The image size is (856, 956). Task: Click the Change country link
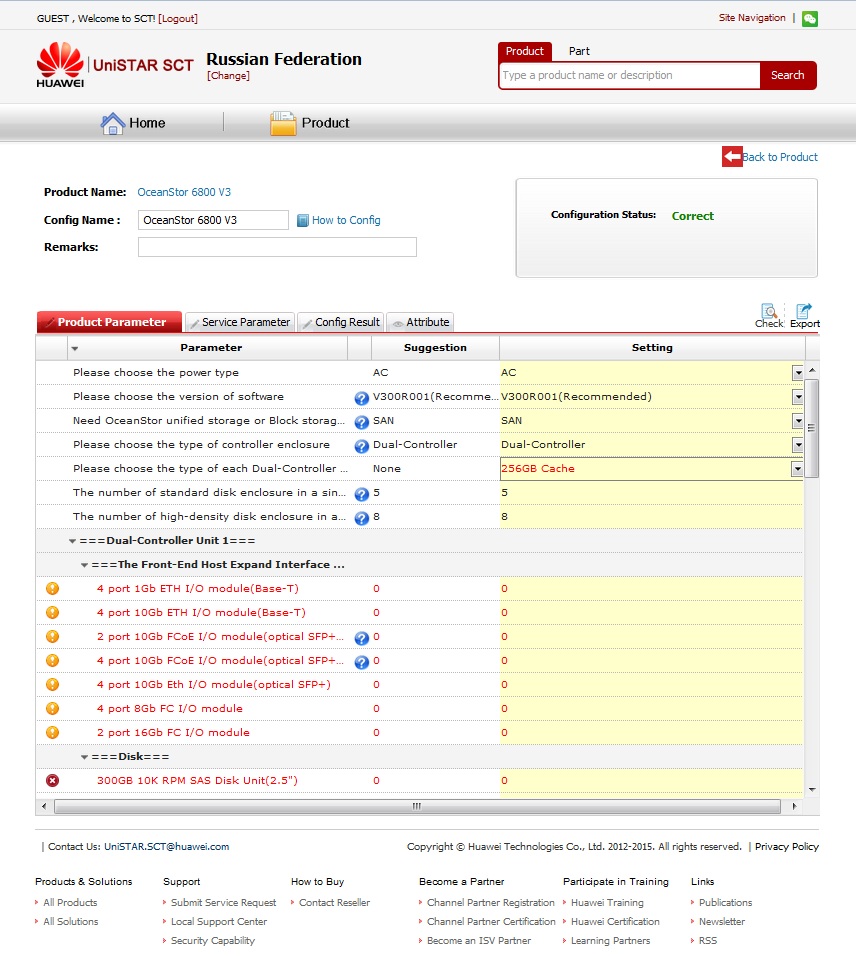pos(228,76)
